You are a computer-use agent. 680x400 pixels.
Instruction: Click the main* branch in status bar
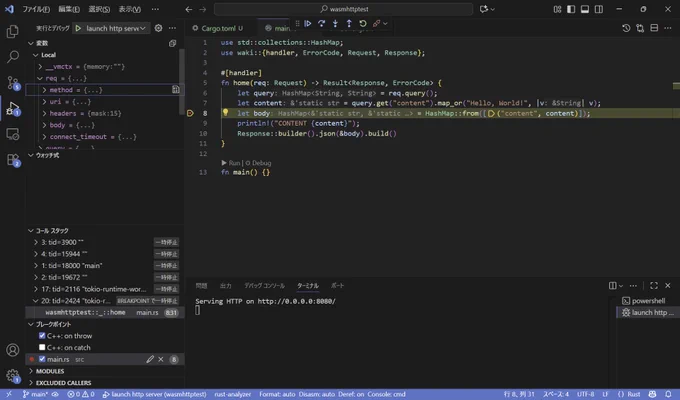pos(35,394)
